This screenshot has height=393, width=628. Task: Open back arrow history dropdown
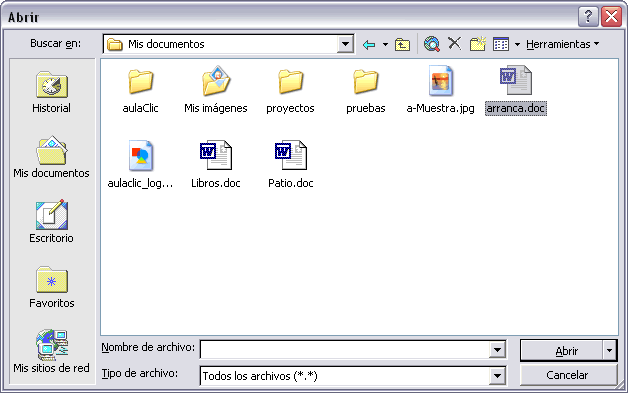pos(385,44)
